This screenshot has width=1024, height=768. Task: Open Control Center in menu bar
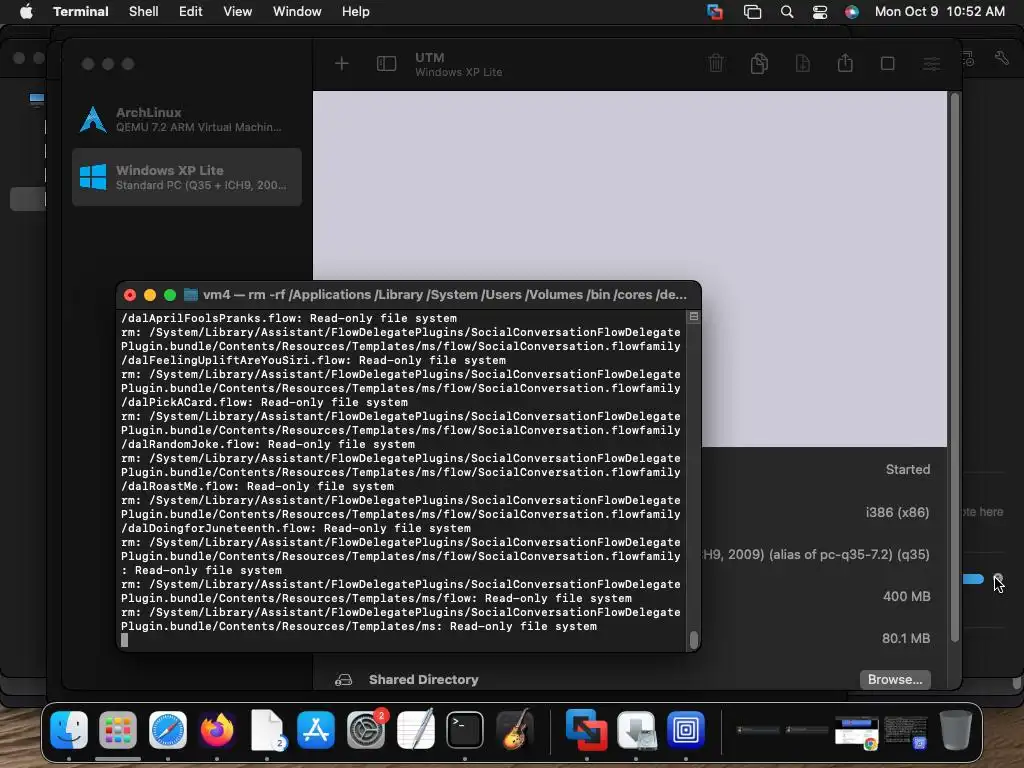(820, 12)
